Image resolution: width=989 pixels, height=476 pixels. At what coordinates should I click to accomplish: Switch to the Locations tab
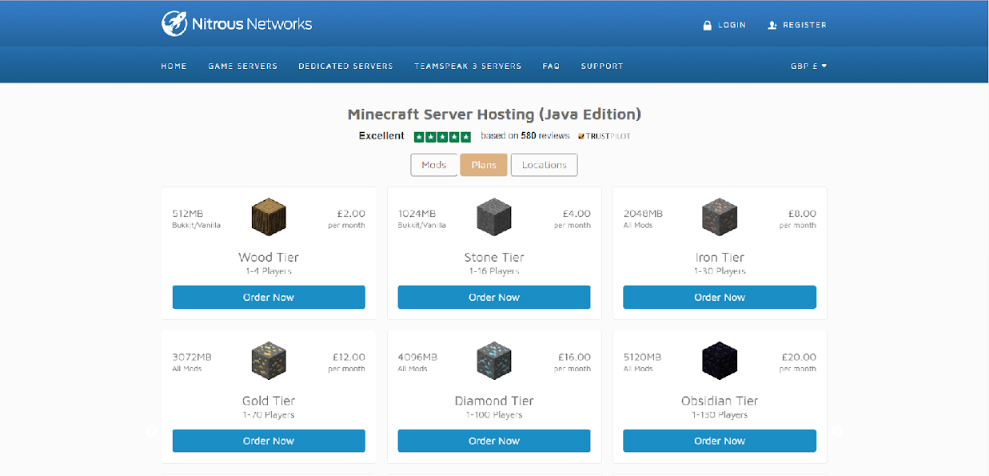coord(544,165)
